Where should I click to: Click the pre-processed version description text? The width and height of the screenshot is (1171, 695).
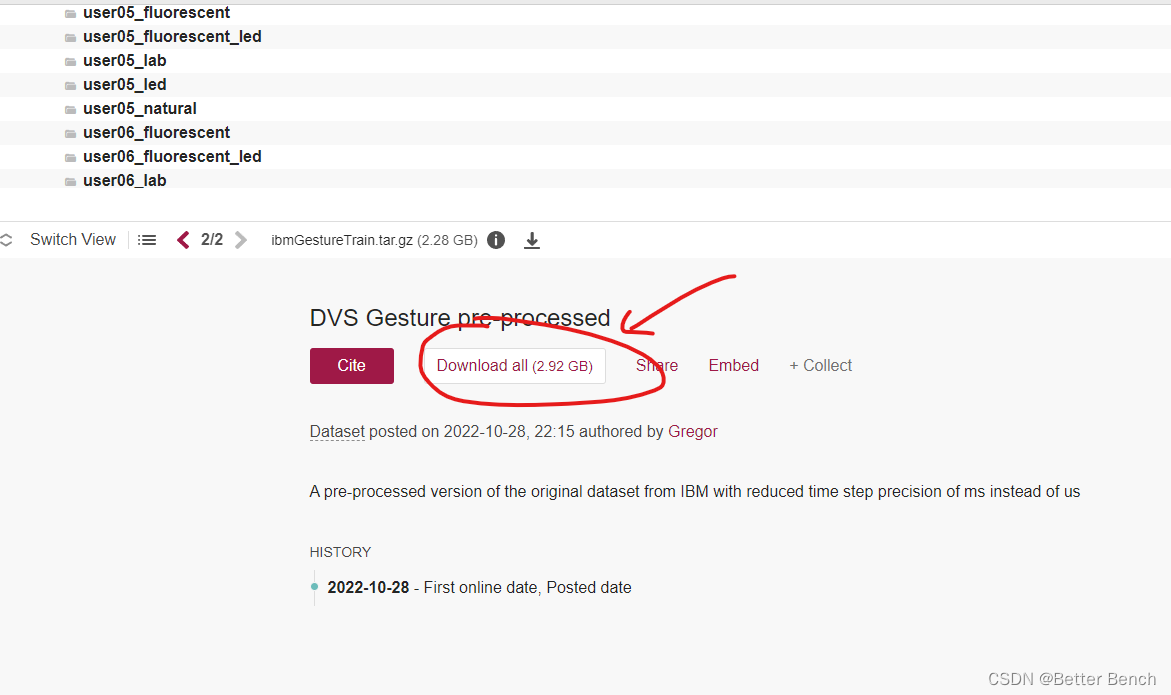click(x=695, y=491)
